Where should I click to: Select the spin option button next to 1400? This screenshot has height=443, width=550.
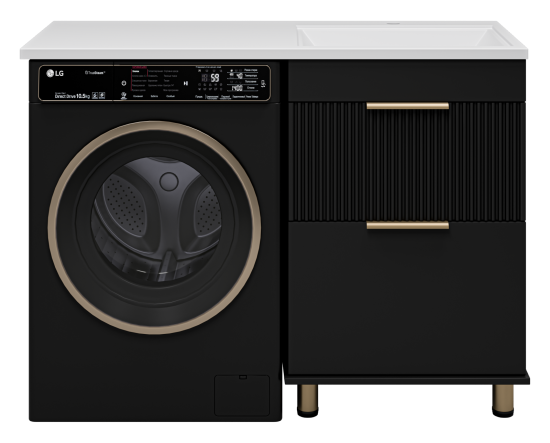pos(251,87)
